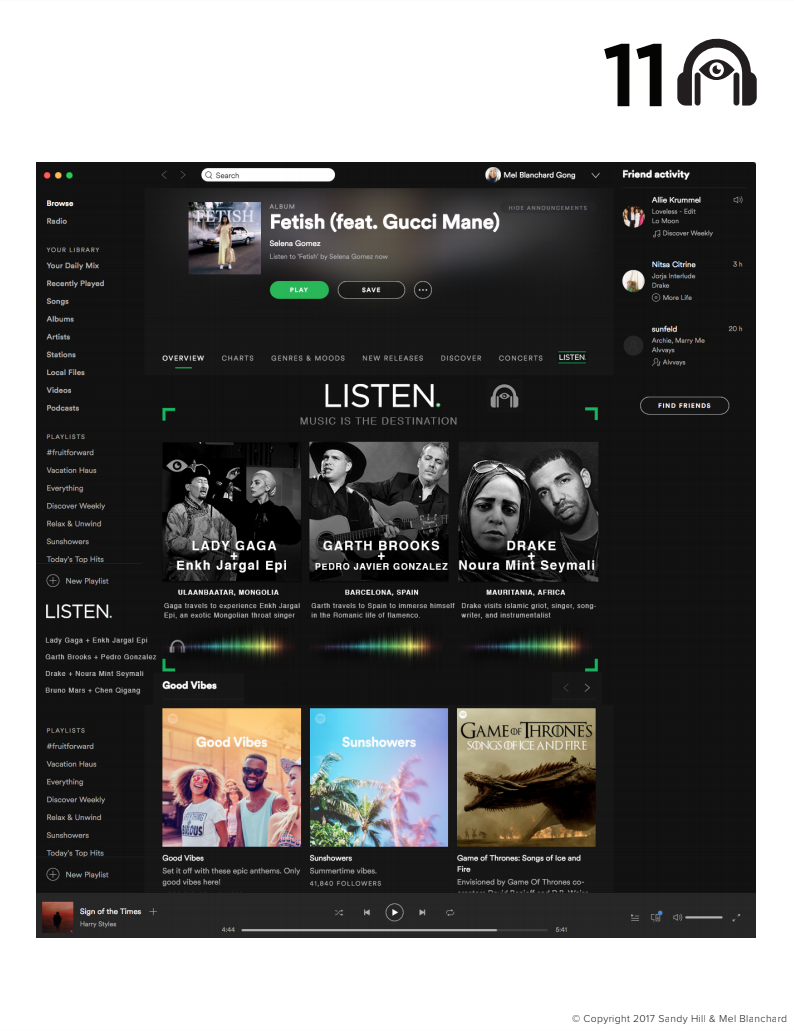
Task: Click upper New Playlist plus icon
Action: click(53, 581)
